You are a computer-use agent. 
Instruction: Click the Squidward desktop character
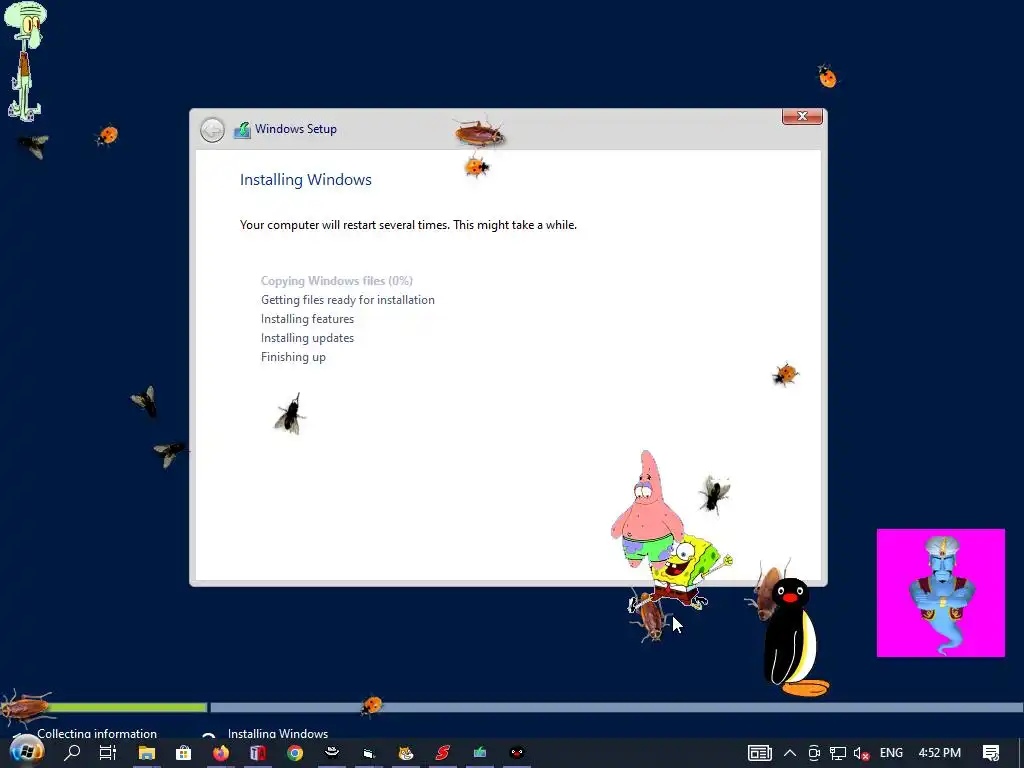pyautogui.click(x=25, y=61)
